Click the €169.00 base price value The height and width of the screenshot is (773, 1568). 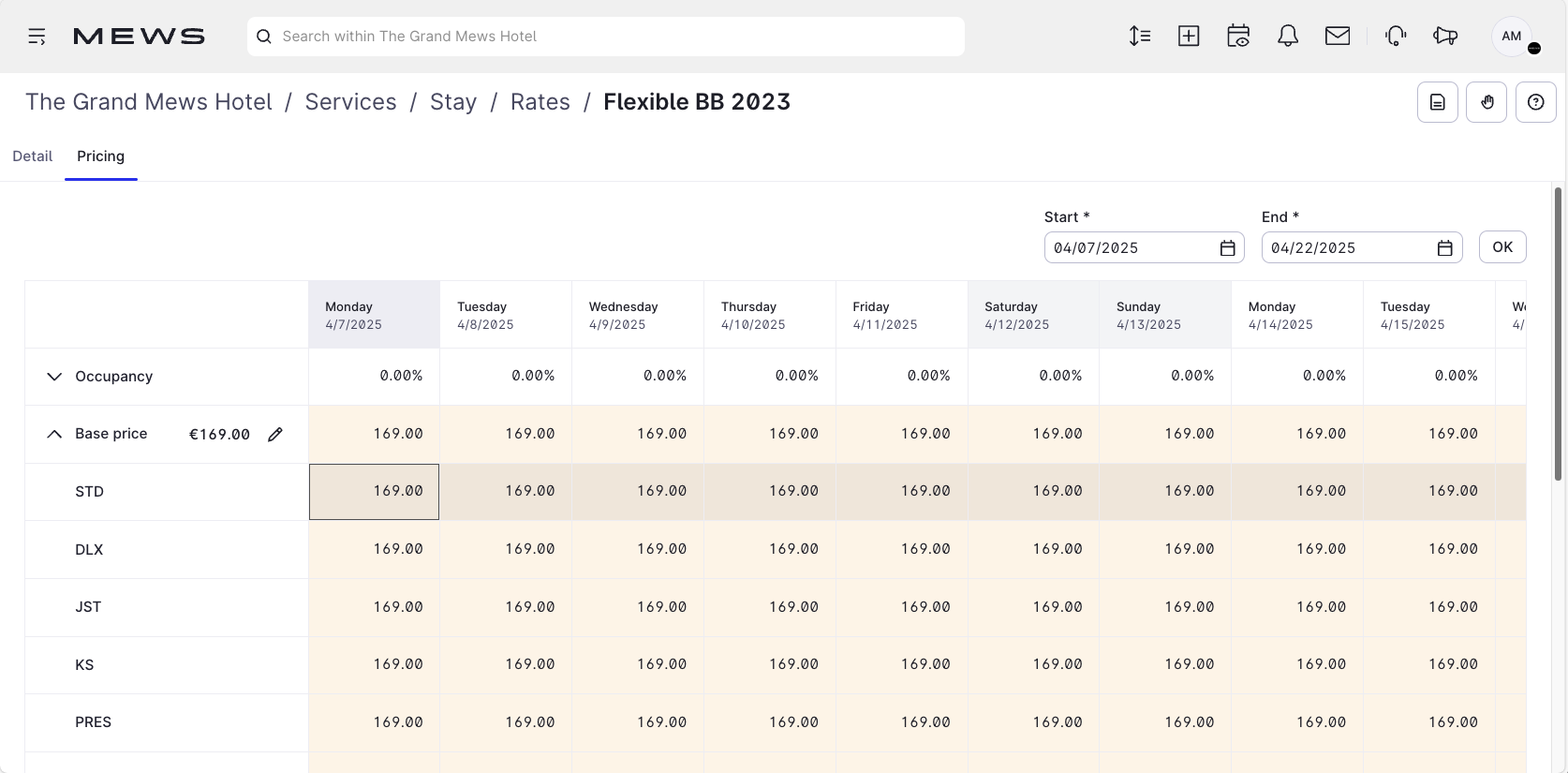tap(219, 435)
